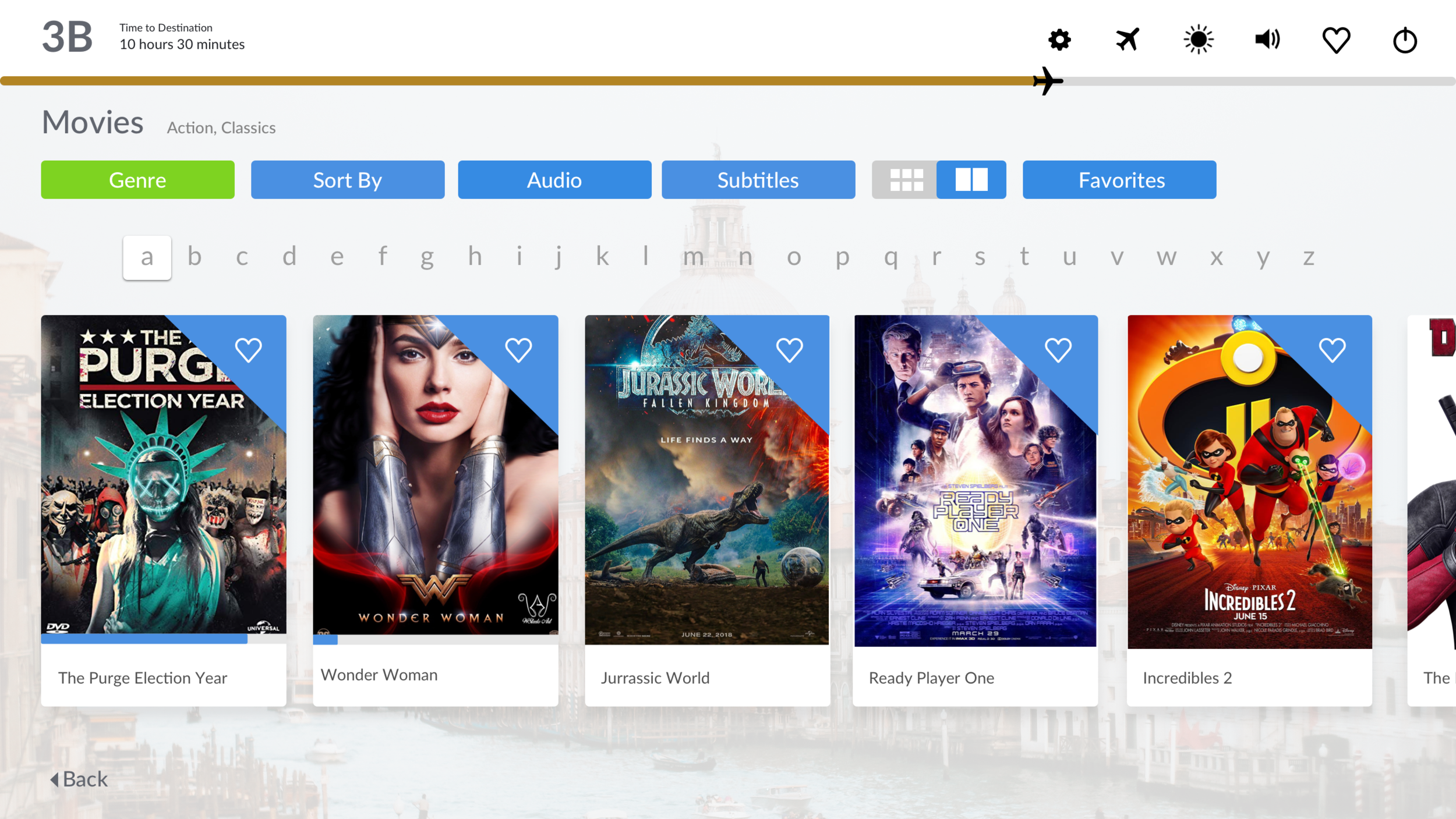The height and width of the screenshot is (819, 1456).
Task: Click the 10 hours 30 minutes text
Action: pyautogui.click(x=182, y=44)
